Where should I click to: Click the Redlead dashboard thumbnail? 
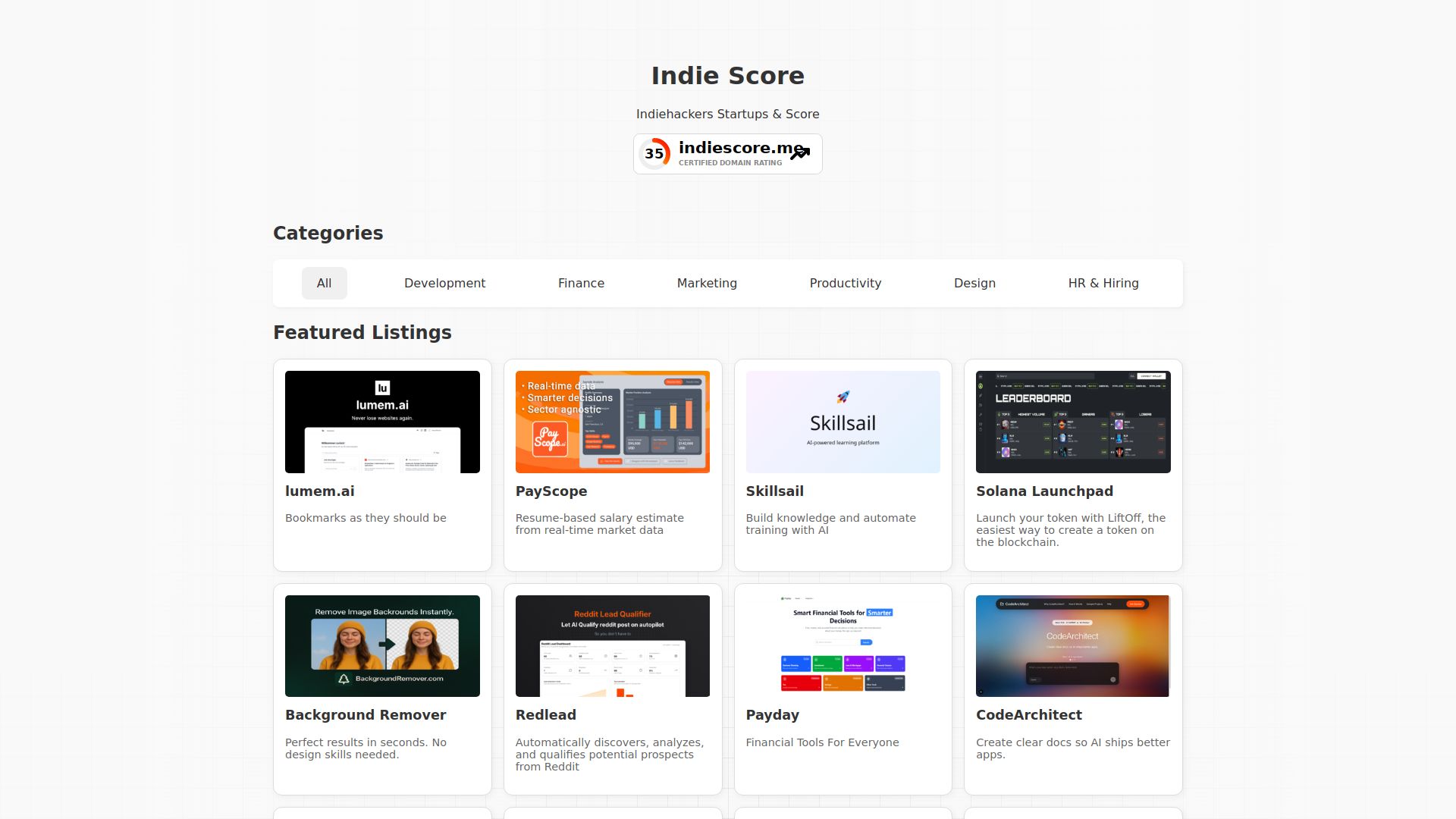pos(612,646)
